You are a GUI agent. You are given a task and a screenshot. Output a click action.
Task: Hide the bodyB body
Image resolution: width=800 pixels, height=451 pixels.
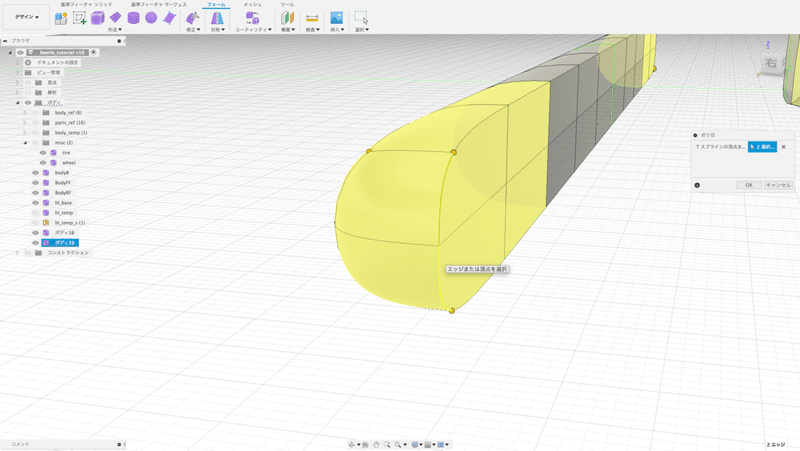tap(35, 173)
